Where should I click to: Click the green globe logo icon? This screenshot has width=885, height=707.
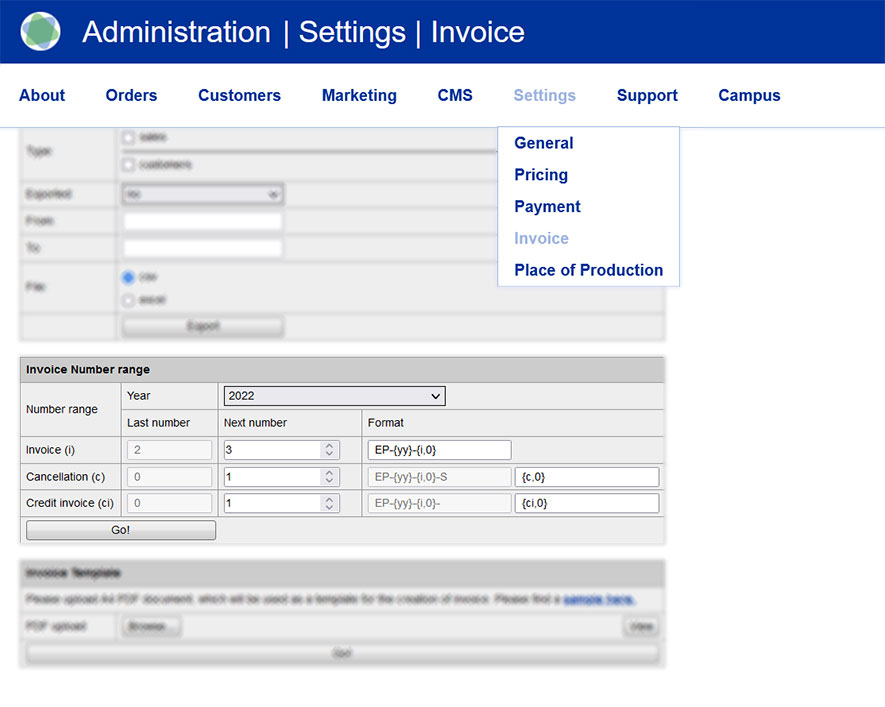[40, 32]
